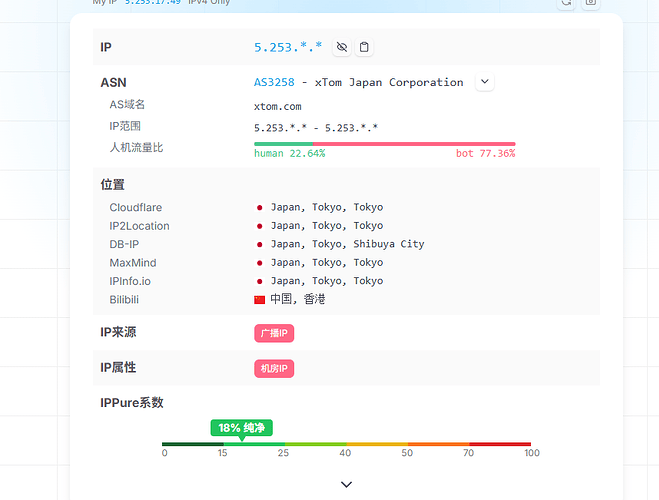The height and width of the screenshot is (500, 659).
Task: Click the IP2Location source label
Action: tap(140, 226)
